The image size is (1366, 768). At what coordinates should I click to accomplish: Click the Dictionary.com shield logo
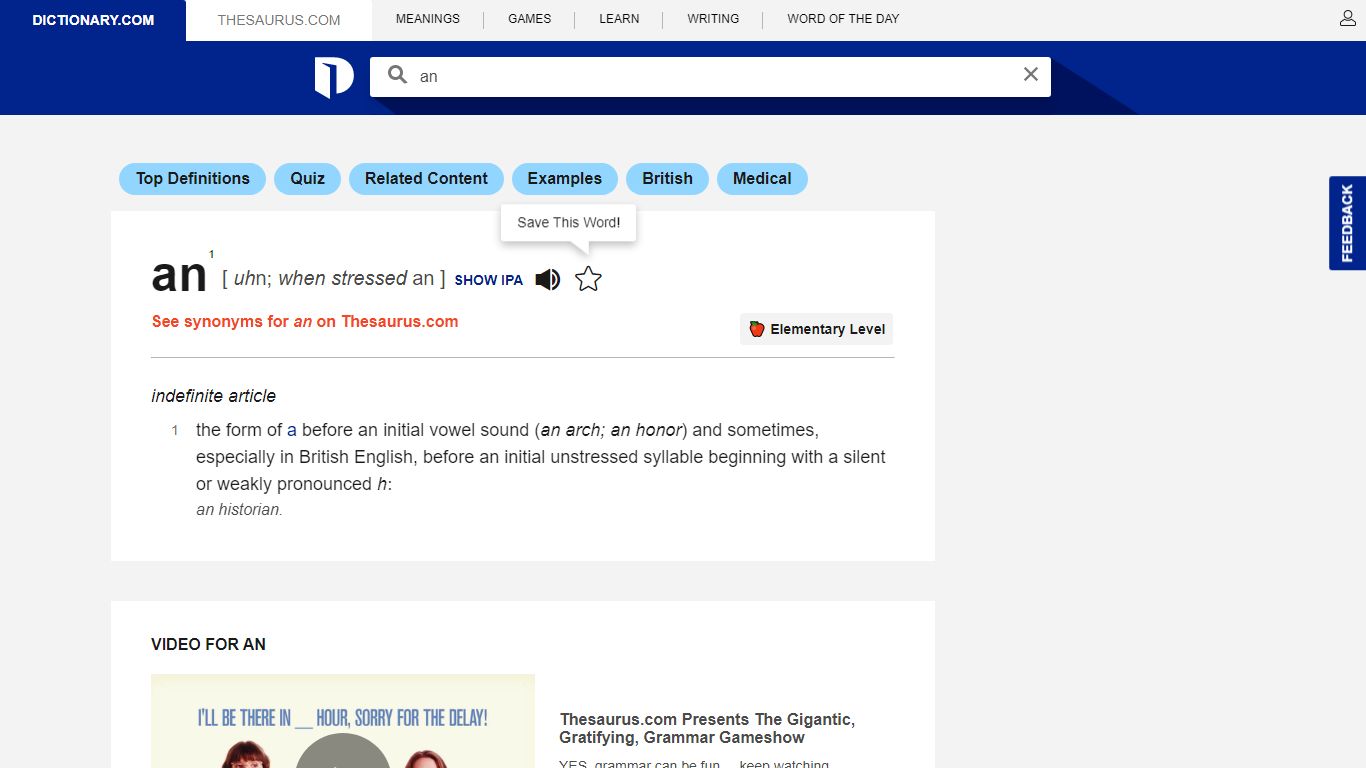(x=334, y=77)
